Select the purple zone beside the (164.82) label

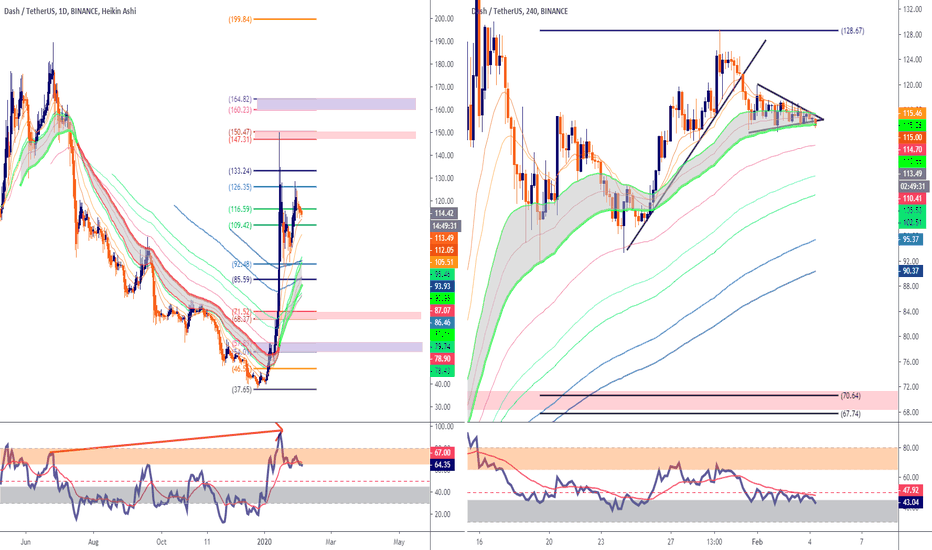pos(336,104)
